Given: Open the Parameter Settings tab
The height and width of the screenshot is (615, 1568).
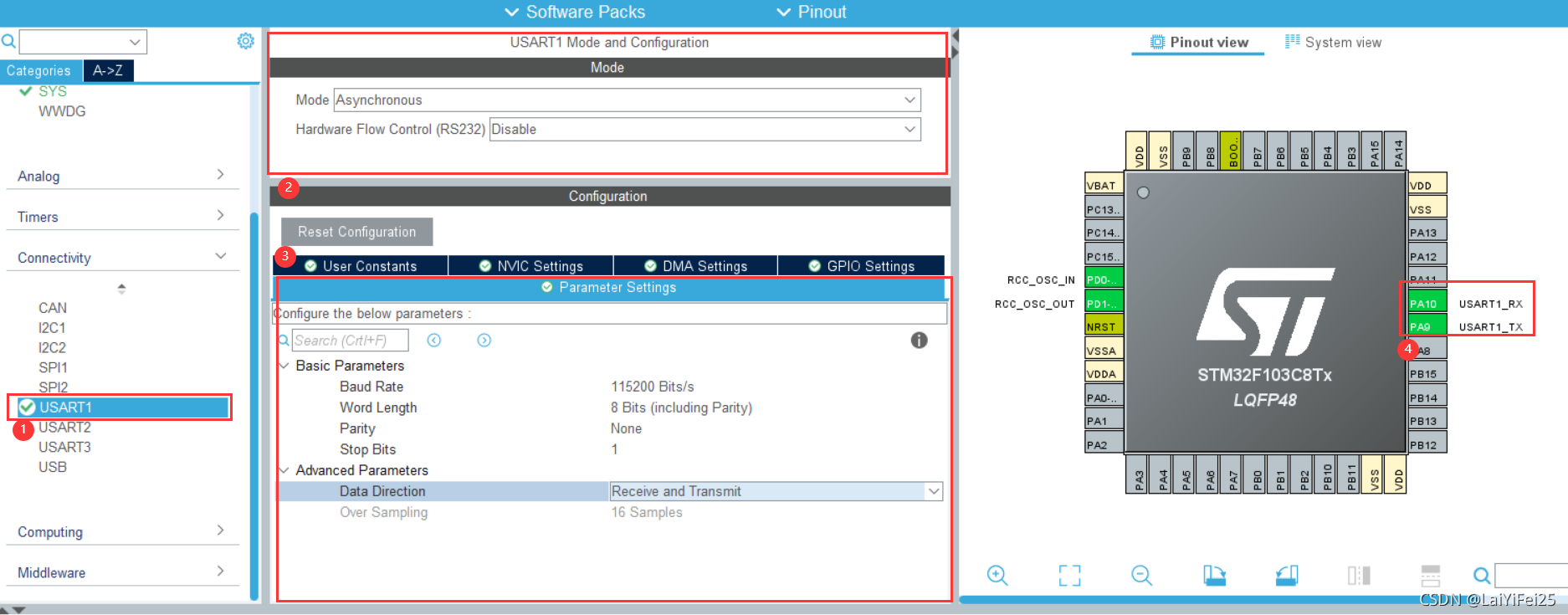Looking at the screenshot, I should (609, 287).
